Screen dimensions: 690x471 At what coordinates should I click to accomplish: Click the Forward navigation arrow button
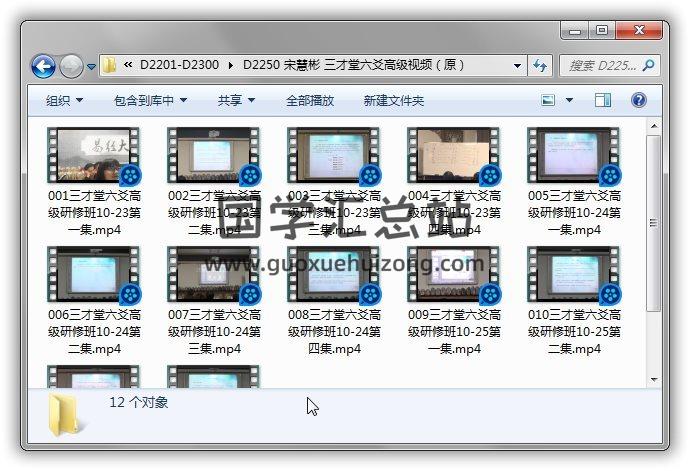(x=71, y=67)
